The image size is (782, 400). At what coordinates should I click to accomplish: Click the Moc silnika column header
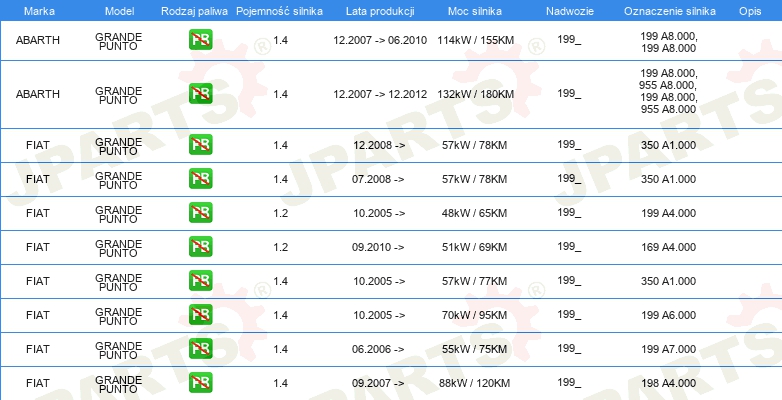pos(475,11)
